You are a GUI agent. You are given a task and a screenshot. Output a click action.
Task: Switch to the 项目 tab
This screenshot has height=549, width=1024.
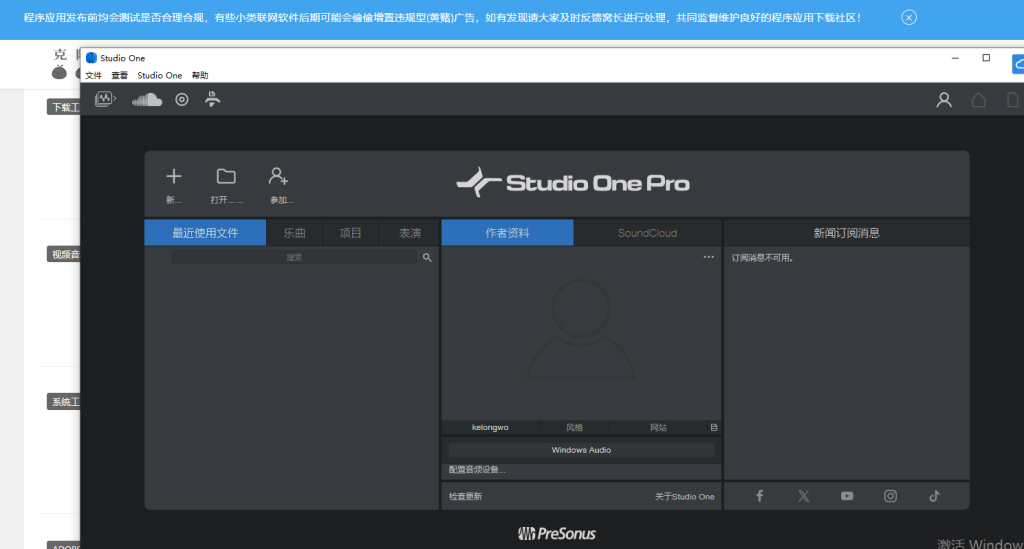pos(351,233)
